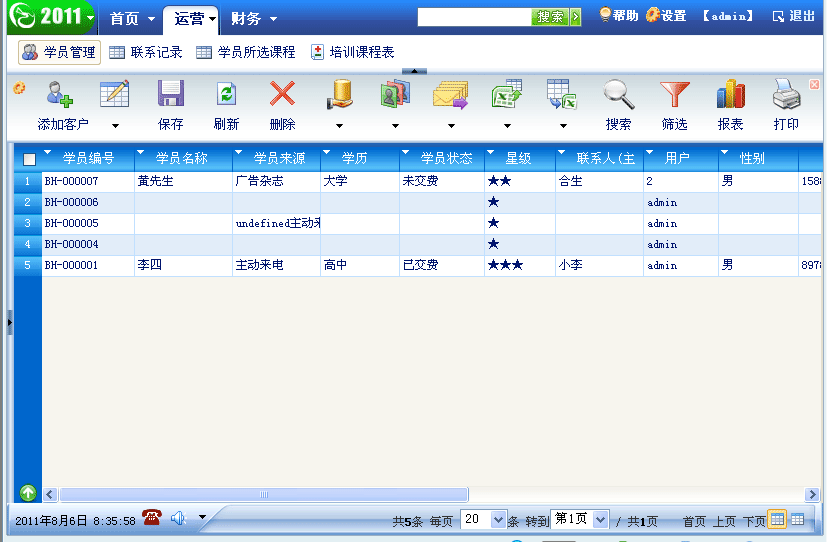The width and height of the screenshot is (827, 542).
Task: Expand the dropdown beside speaker icon
Action: (203, 517)
